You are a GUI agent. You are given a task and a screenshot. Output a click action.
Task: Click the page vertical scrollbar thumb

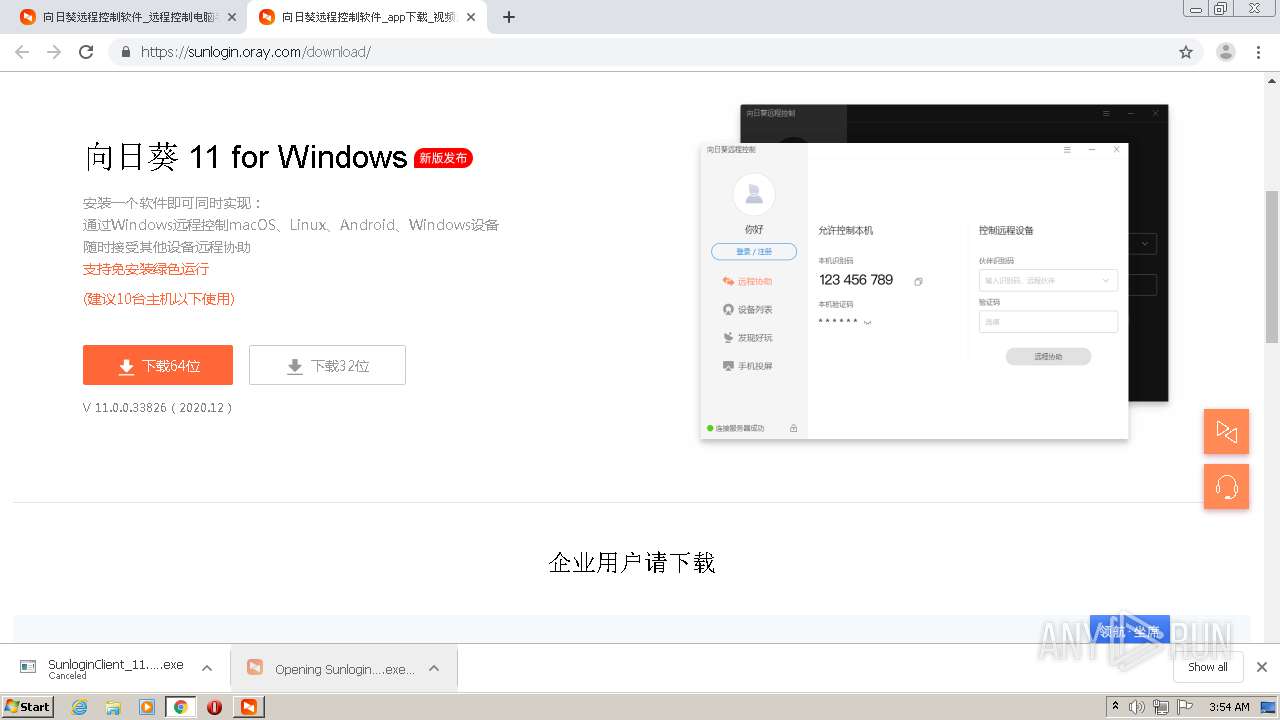(x=1272, y=265)
